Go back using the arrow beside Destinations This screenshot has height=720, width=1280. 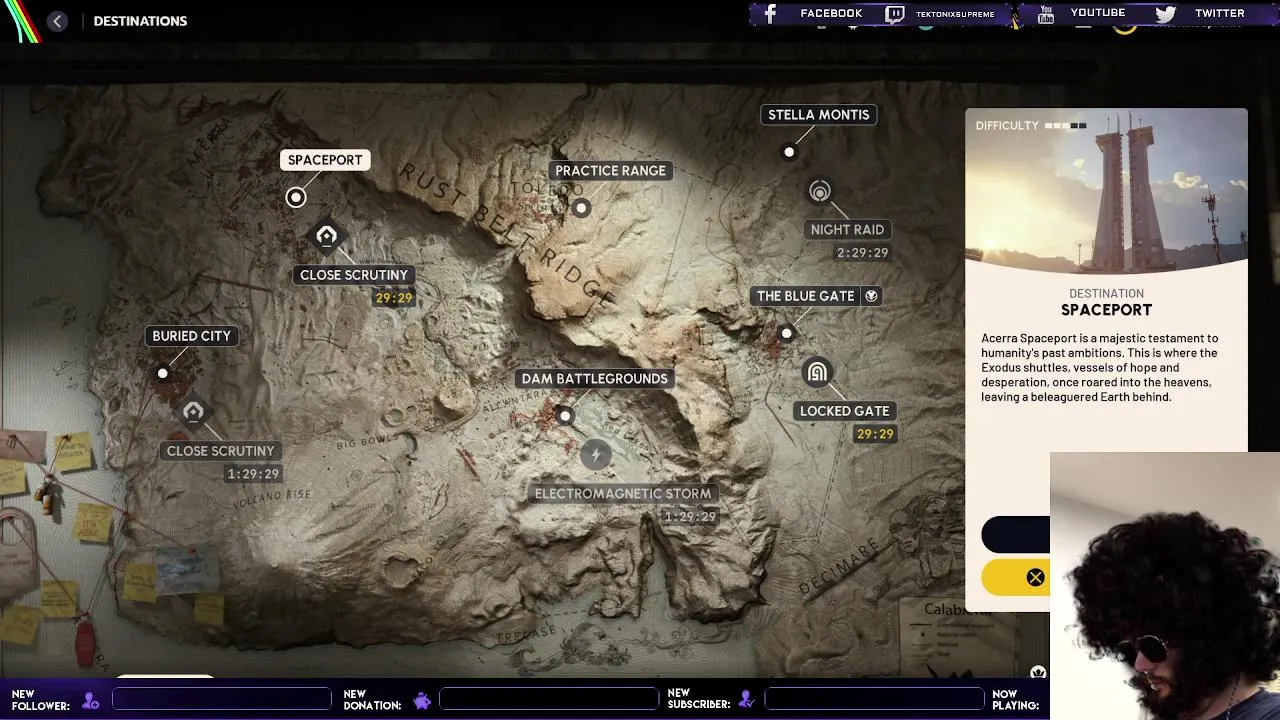point(57,21)
